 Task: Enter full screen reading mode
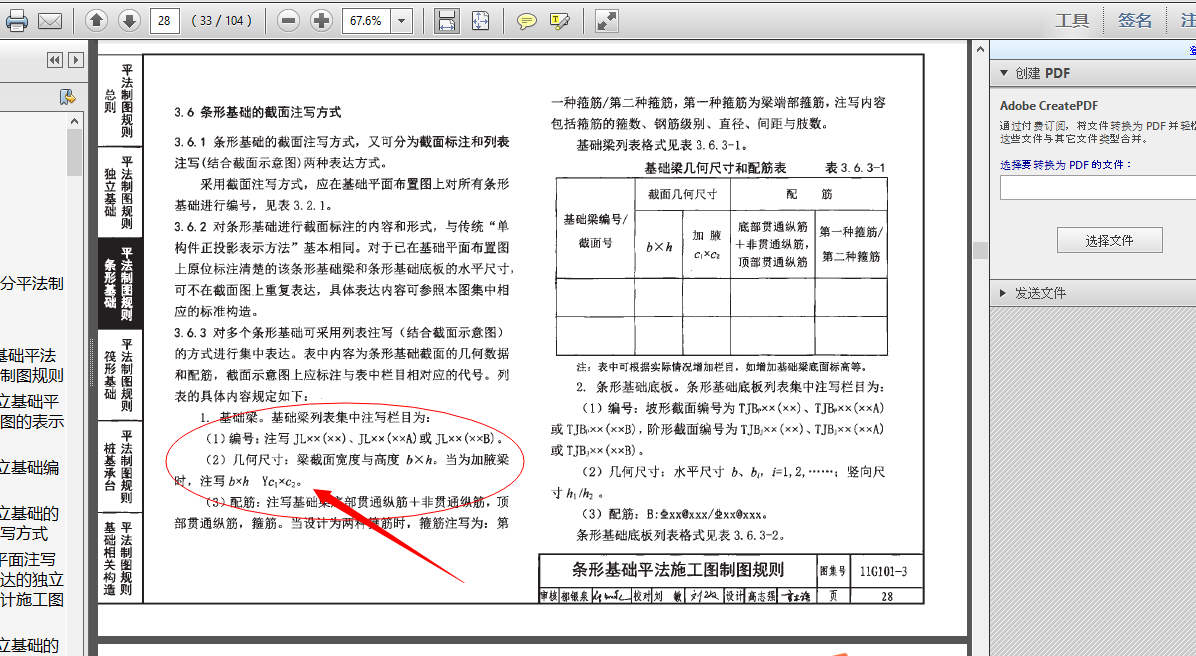click(605, 19)
